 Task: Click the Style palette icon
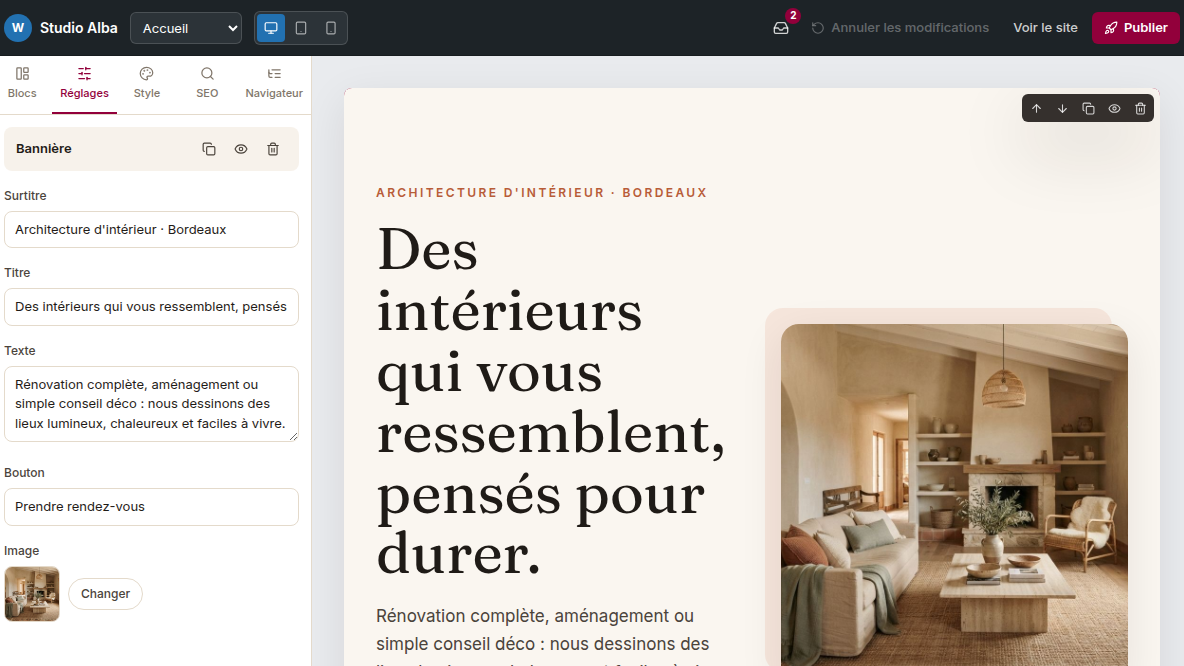(x=146, y=73)
